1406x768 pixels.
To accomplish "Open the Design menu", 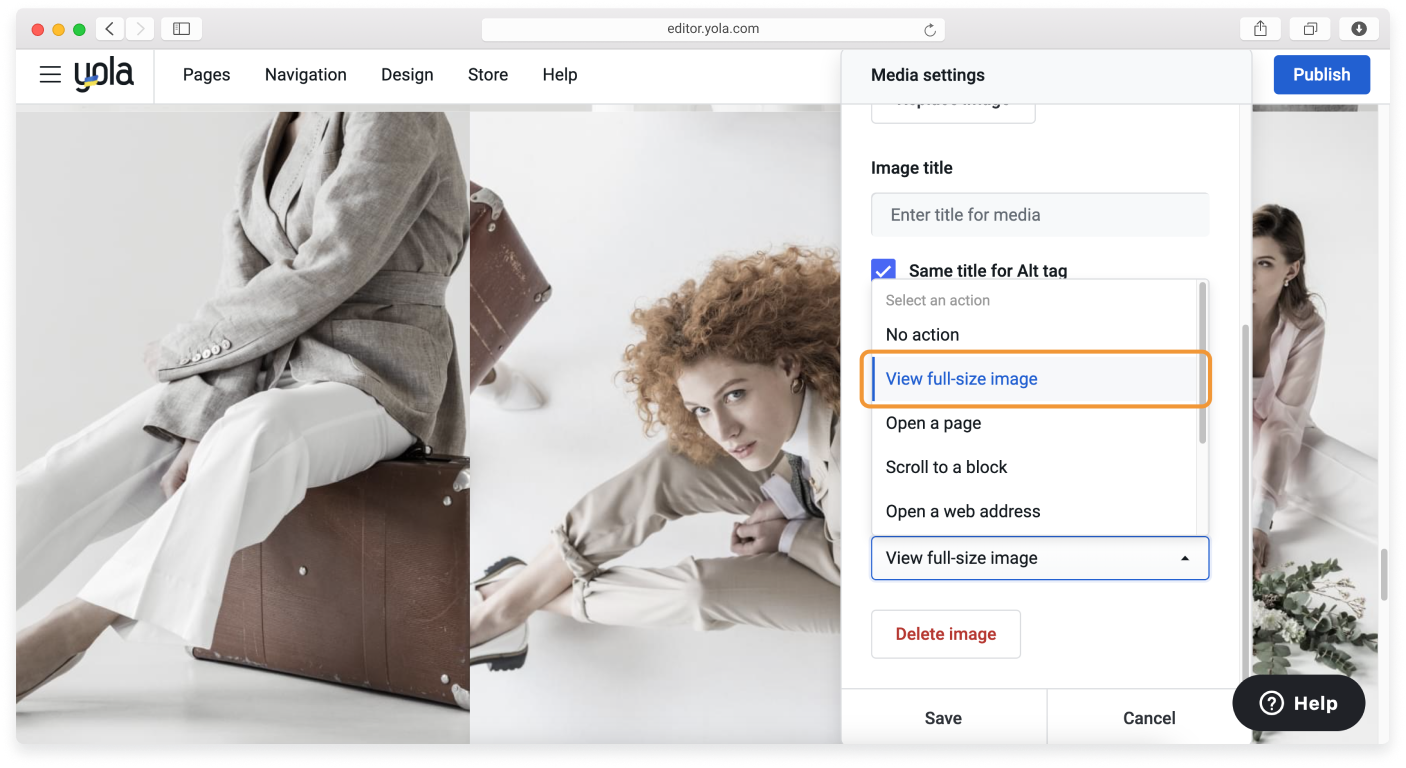I will pos(407,74).
